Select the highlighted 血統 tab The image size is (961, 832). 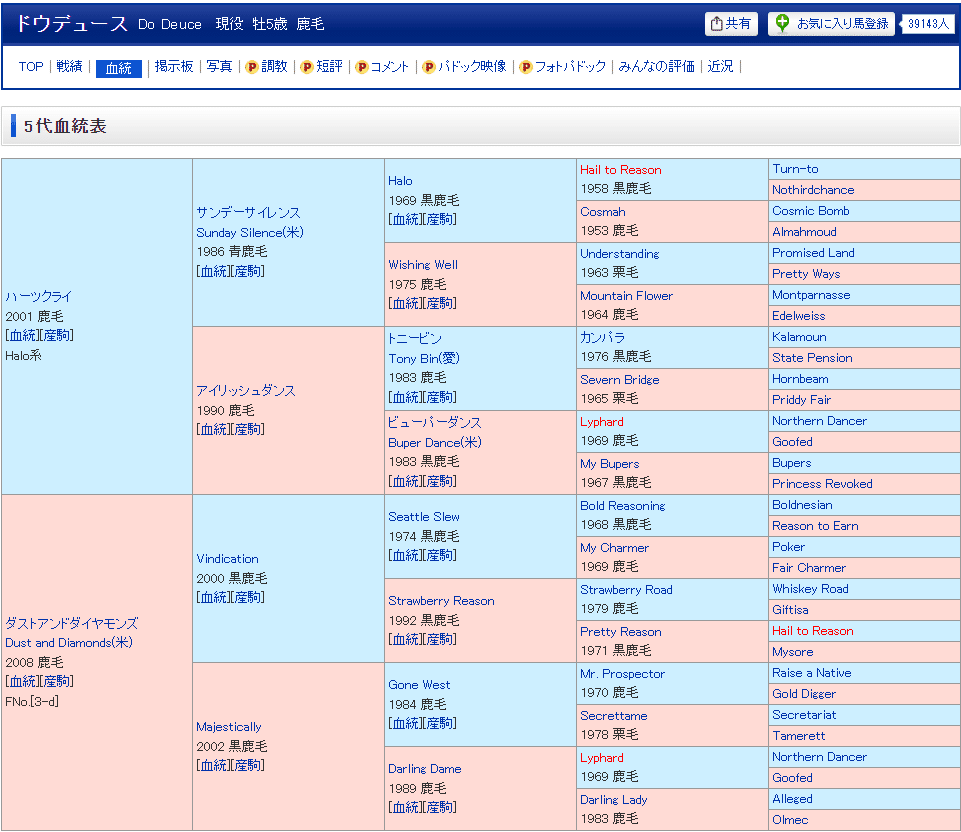119,68
